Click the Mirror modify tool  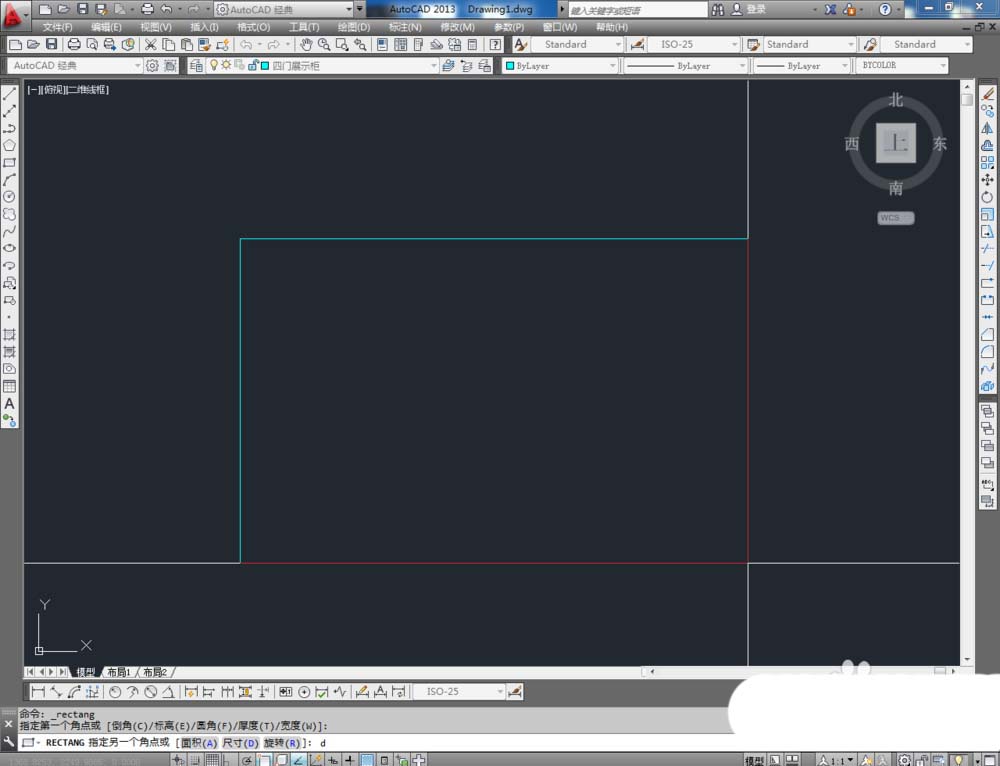[x=987, y=128]
